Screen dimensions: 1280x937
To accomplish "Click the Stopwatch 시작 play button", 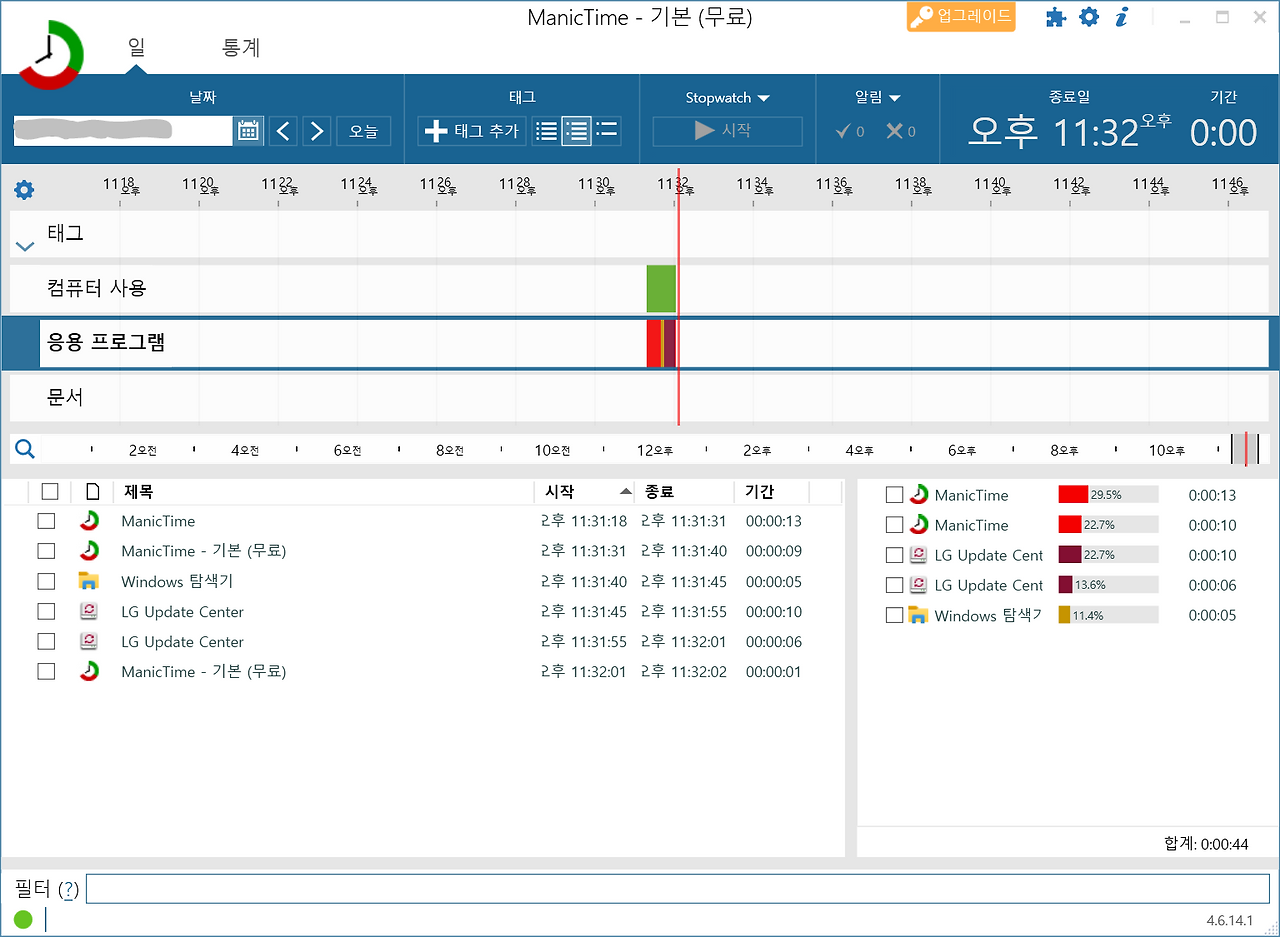I will click(728, 131).
